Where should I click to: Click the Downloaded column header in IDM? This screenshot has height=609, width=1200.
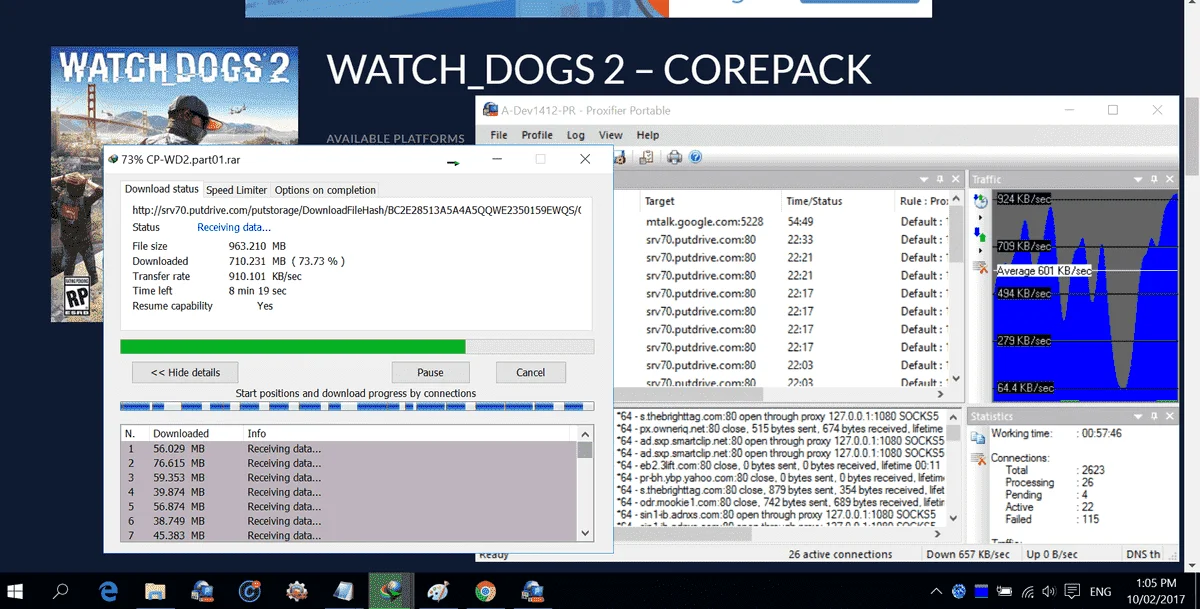195,433
